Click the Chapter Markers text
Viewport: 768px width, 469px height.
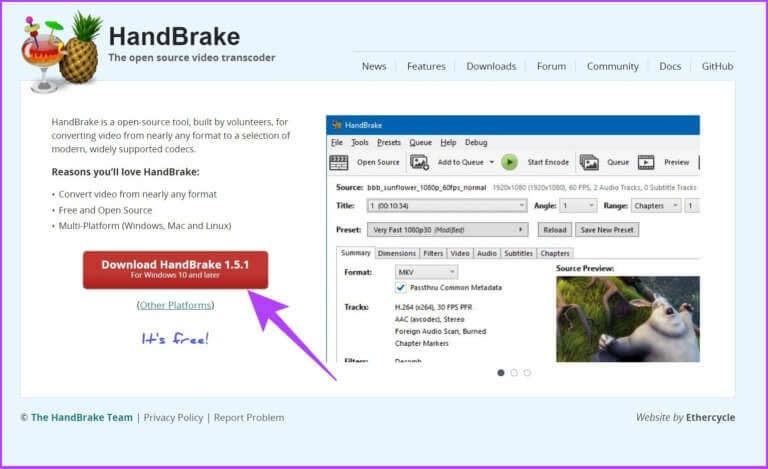[x=422, y=343]
